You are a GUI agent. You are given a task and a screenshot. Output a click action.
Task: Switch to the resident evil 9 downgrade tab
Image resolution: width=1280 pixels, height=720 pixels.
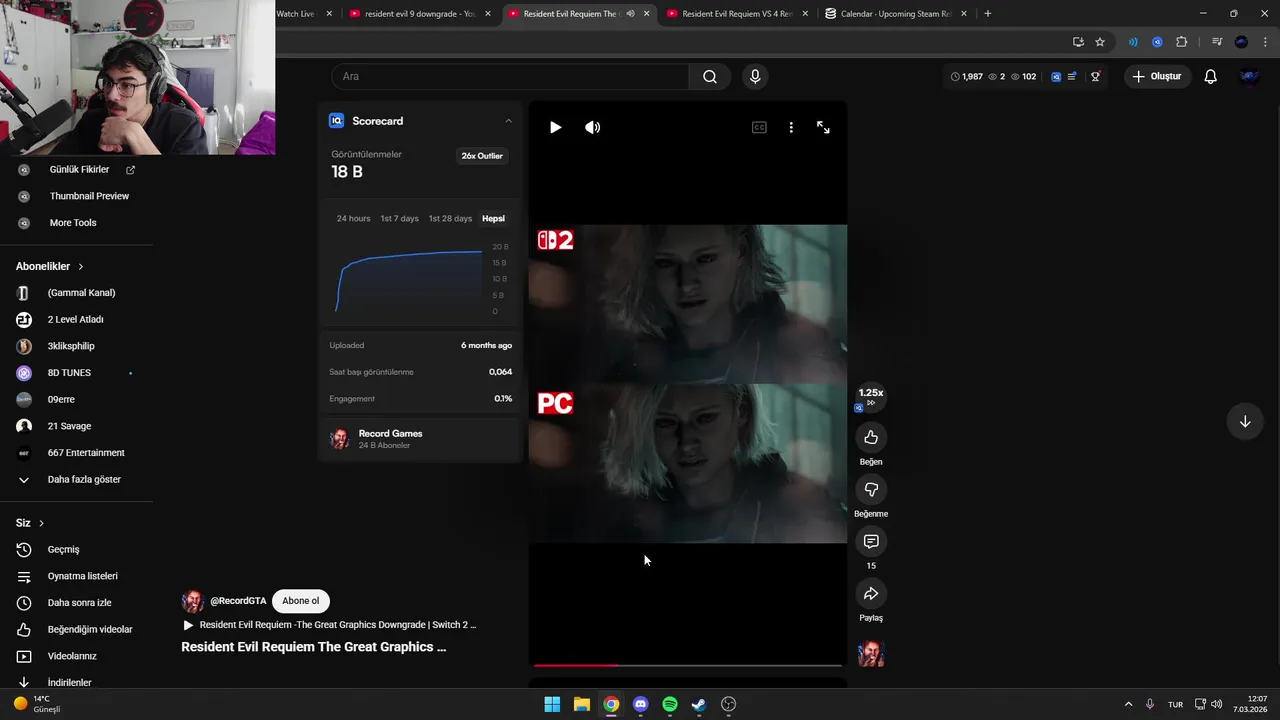(x=420, y=14)
